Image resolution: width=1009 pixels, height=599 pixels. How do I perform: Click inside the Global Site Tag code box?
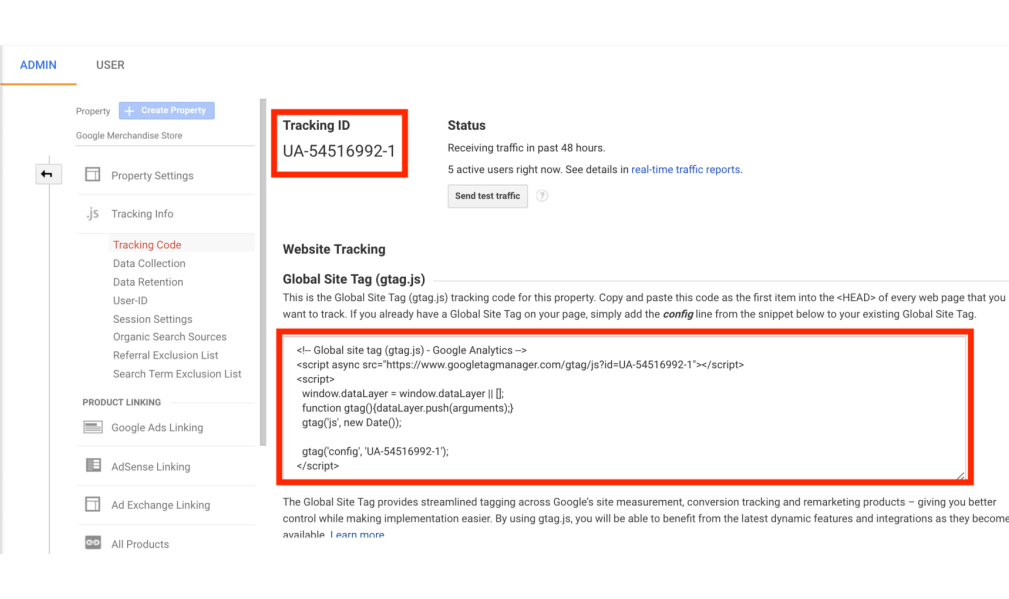click(x=624, y=408)
